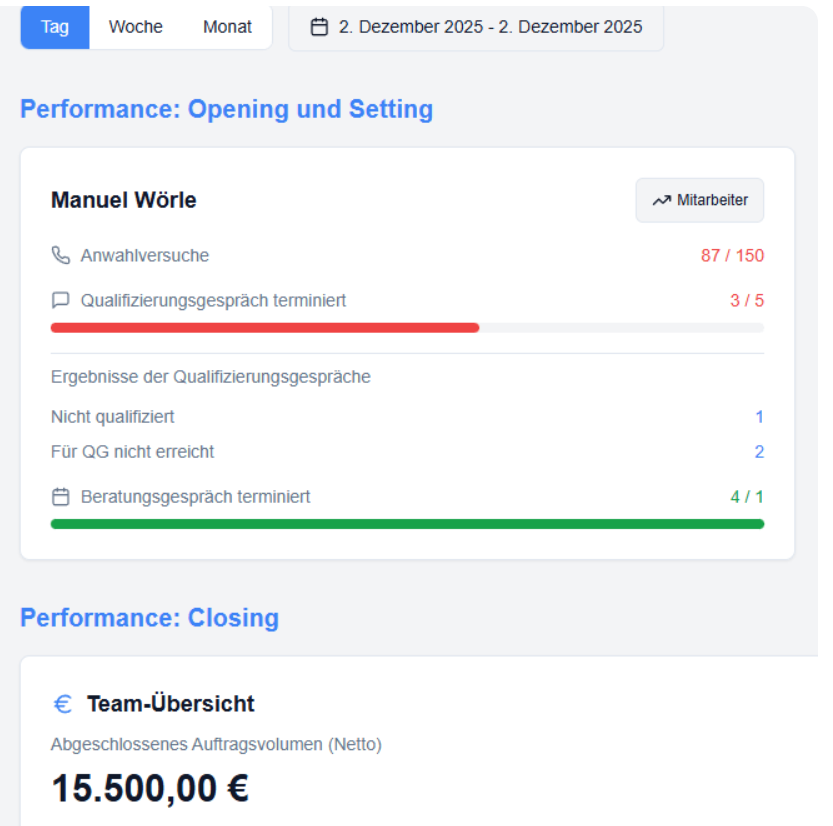Click the Beratungsgespräch terminiert label
833x826 pixels.
(195, 497)
